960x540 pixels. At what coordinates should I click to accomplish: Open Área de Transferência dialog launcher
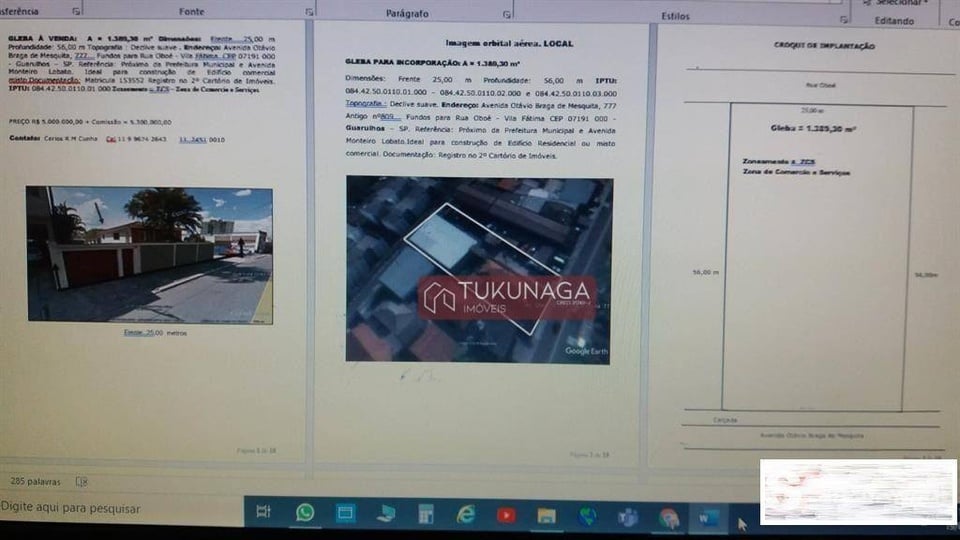coord(76,11)
